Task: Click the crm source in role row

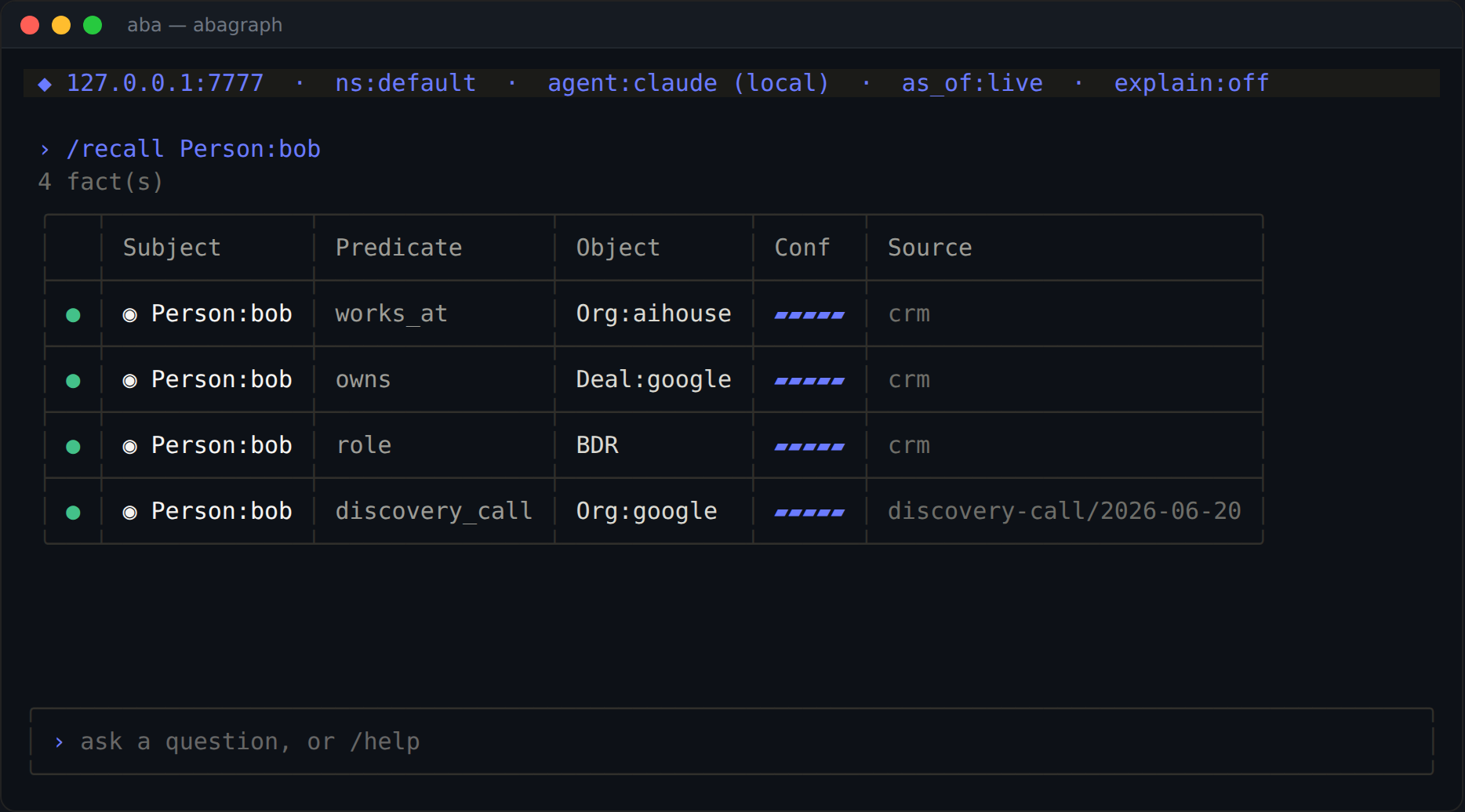Action: click(909, 445)
